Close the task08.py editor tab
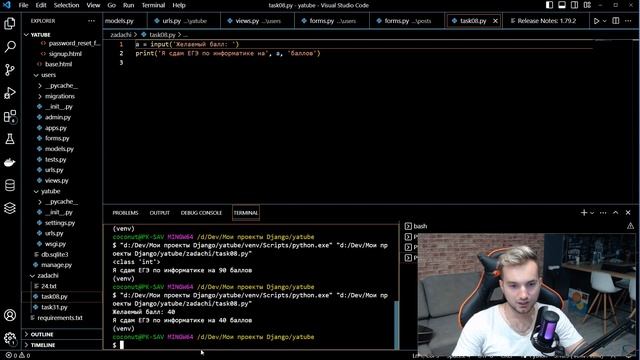 495,21
